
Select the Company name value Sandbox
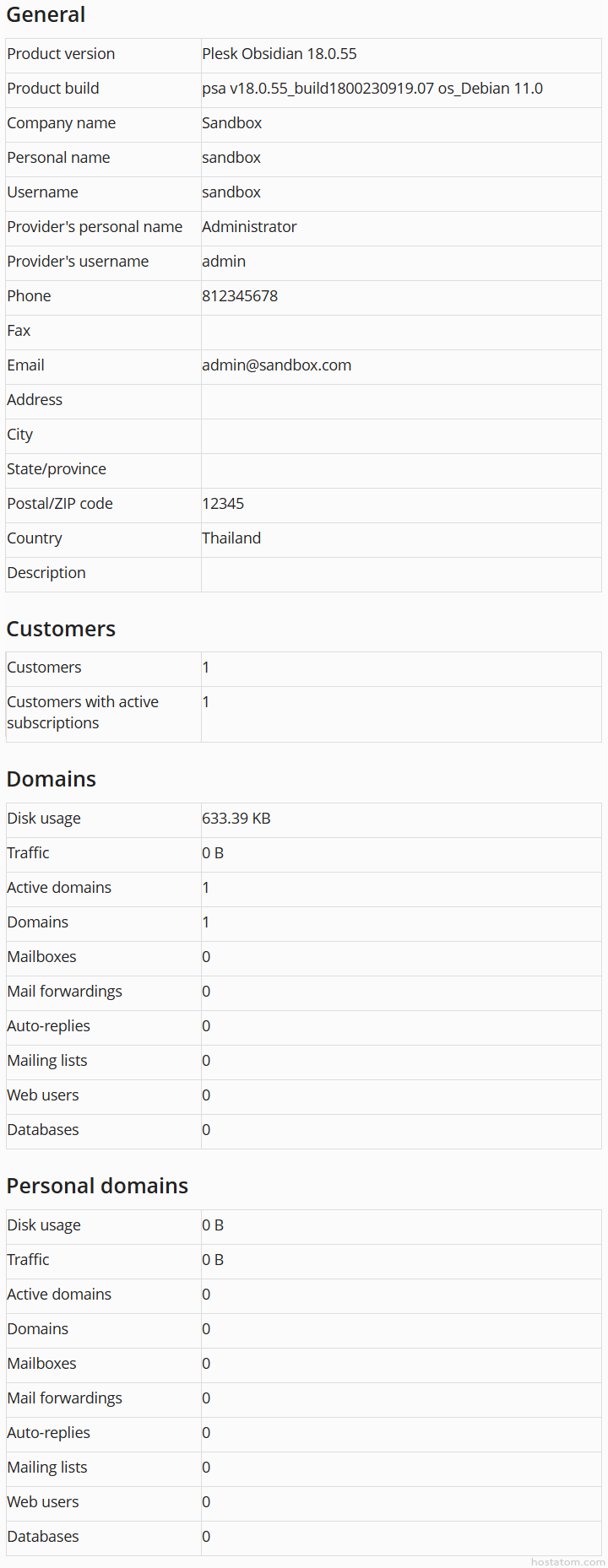[231, 123]
